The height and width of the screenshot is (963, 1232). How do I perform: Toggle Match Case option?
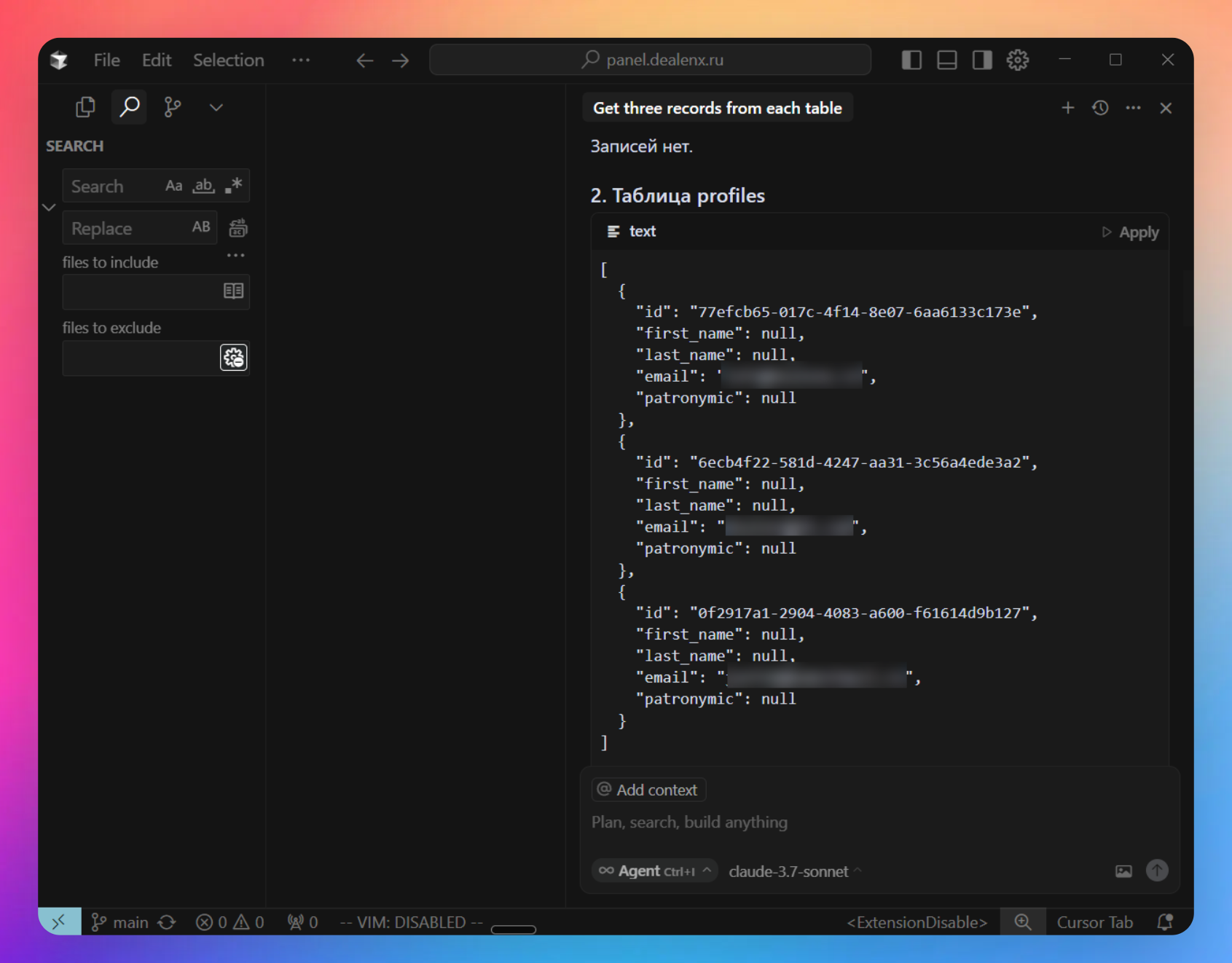tap(173, 186)
